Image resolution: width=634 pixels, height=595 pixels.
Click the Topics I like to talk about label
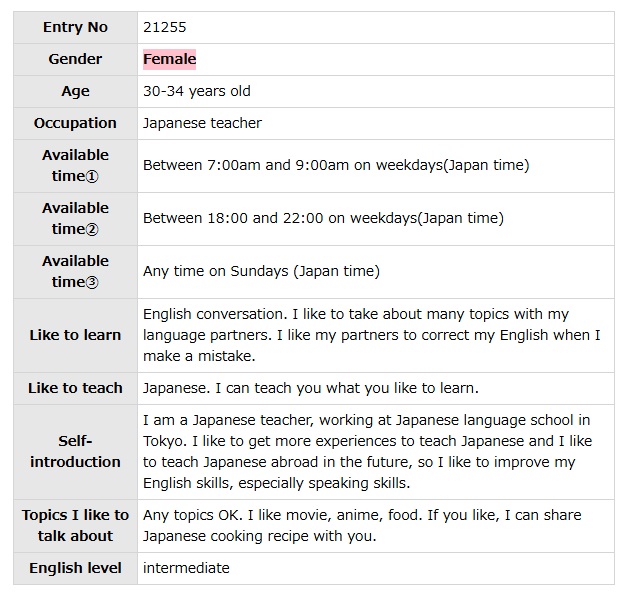pos(75,525)
